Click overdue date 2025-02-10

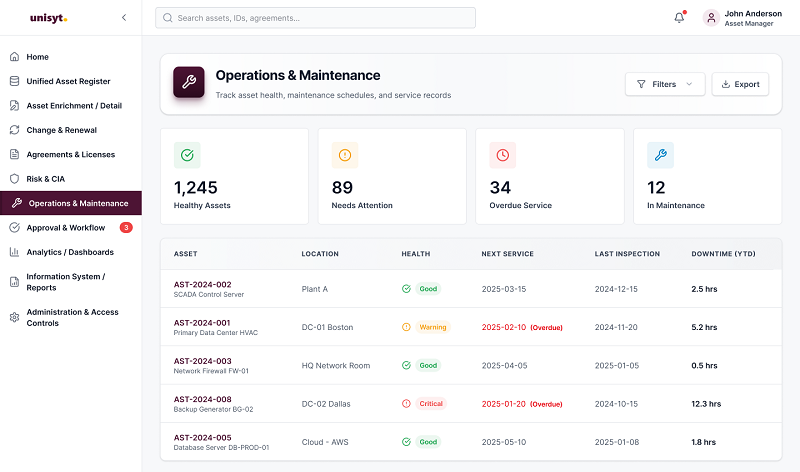click(504, 327)
